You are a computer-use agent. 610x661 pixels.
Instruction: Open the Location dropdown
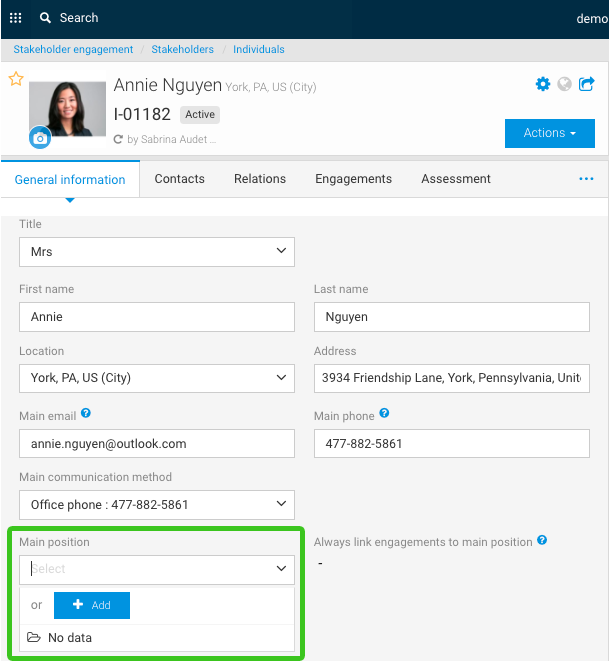click(157, 378)
